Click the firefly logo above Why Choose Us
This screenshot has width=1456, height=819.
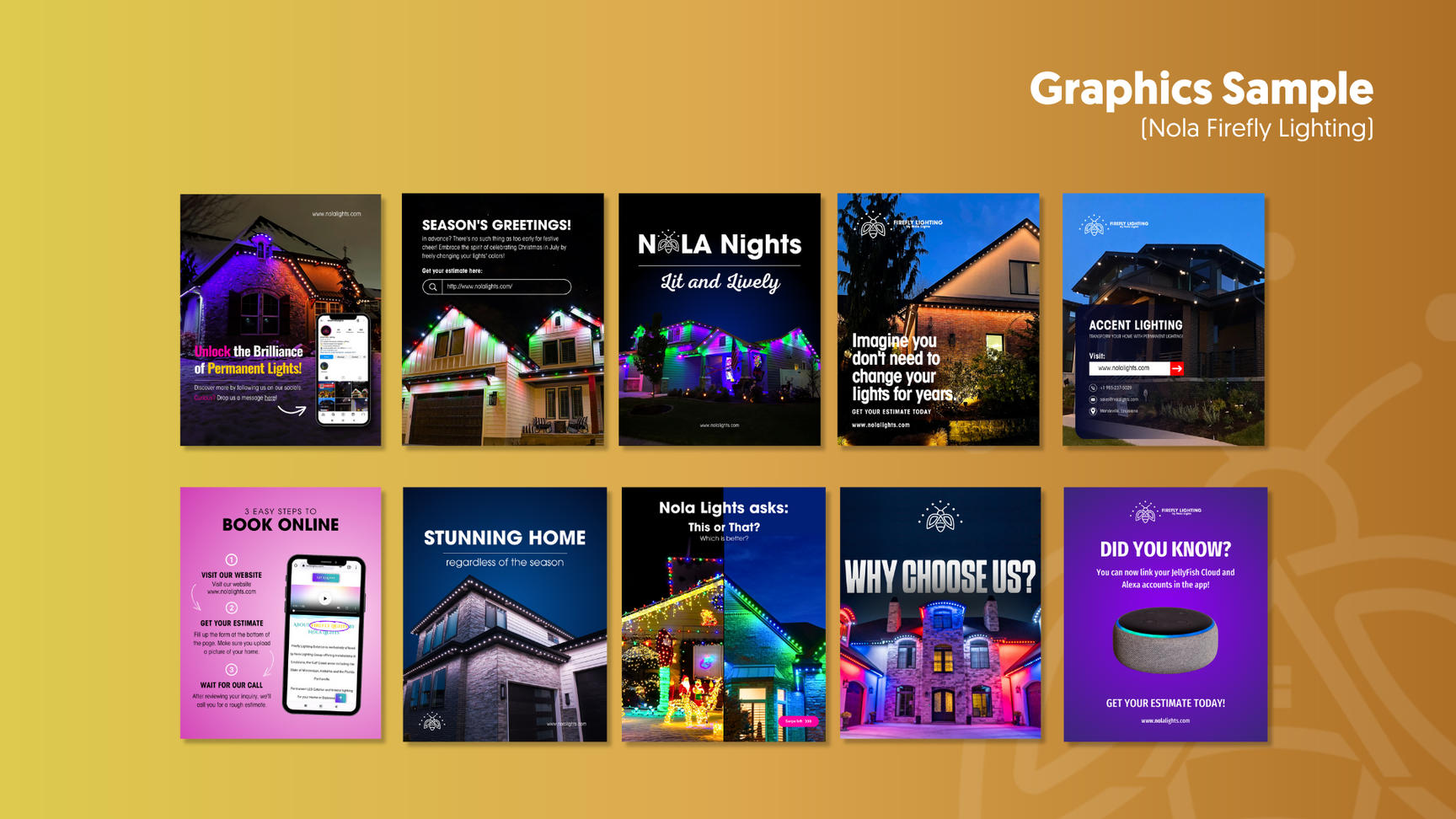coord(939,517)
